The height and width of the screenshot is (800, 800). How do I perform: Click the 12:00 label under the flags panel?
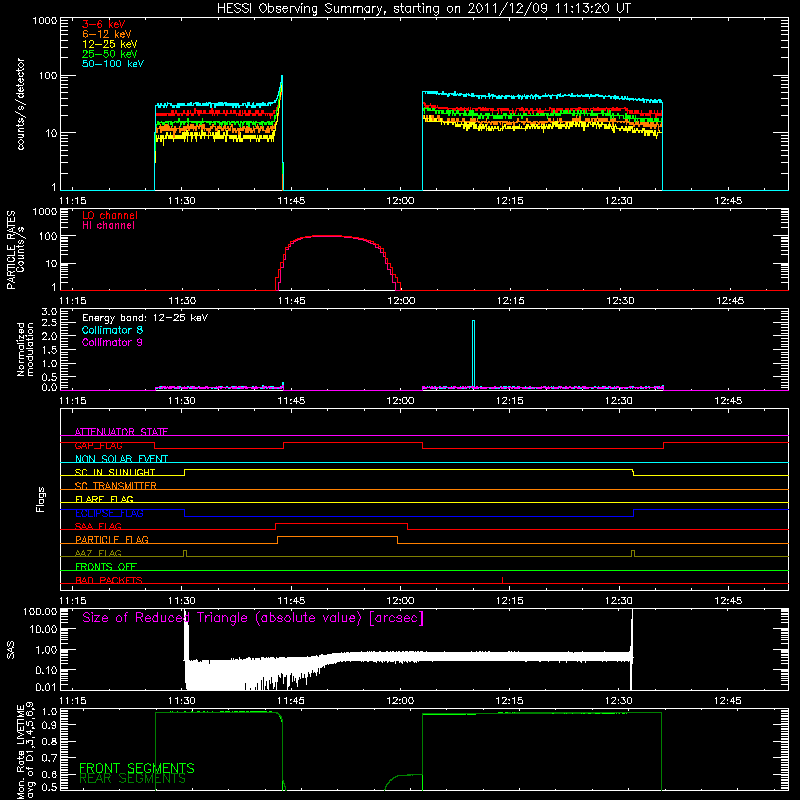(x=401, y=601)
